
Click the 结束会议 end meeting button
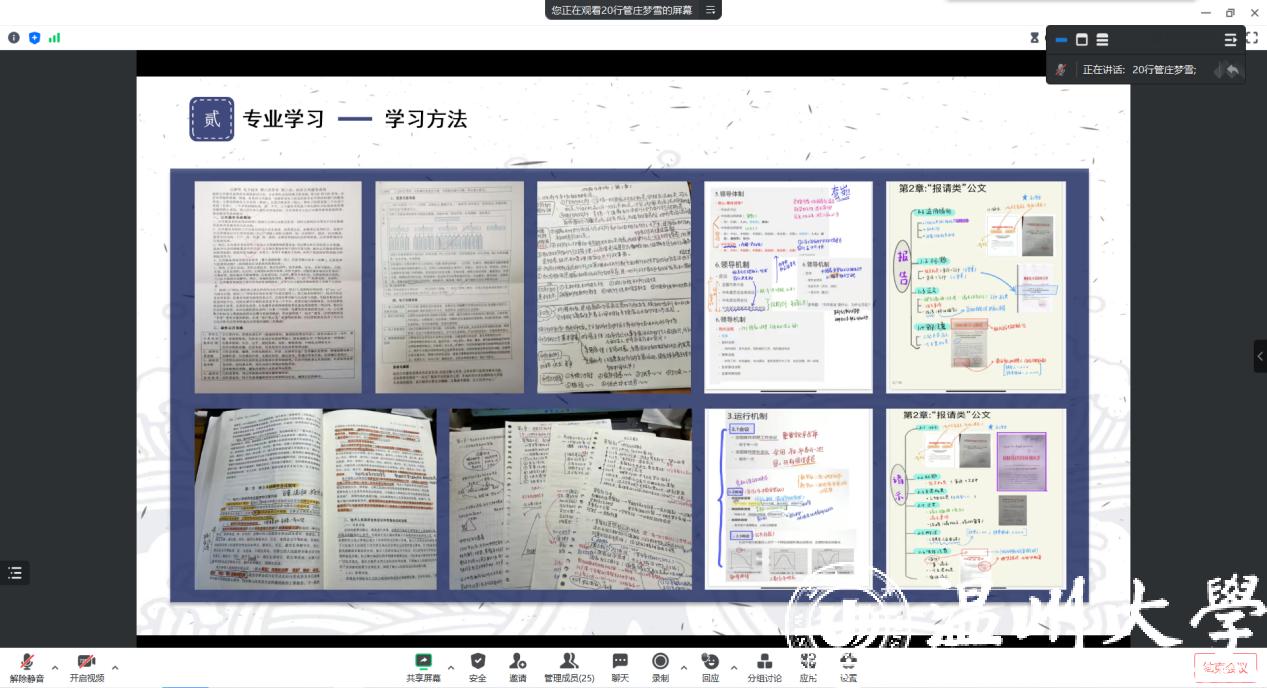[x=1225, y=667]
